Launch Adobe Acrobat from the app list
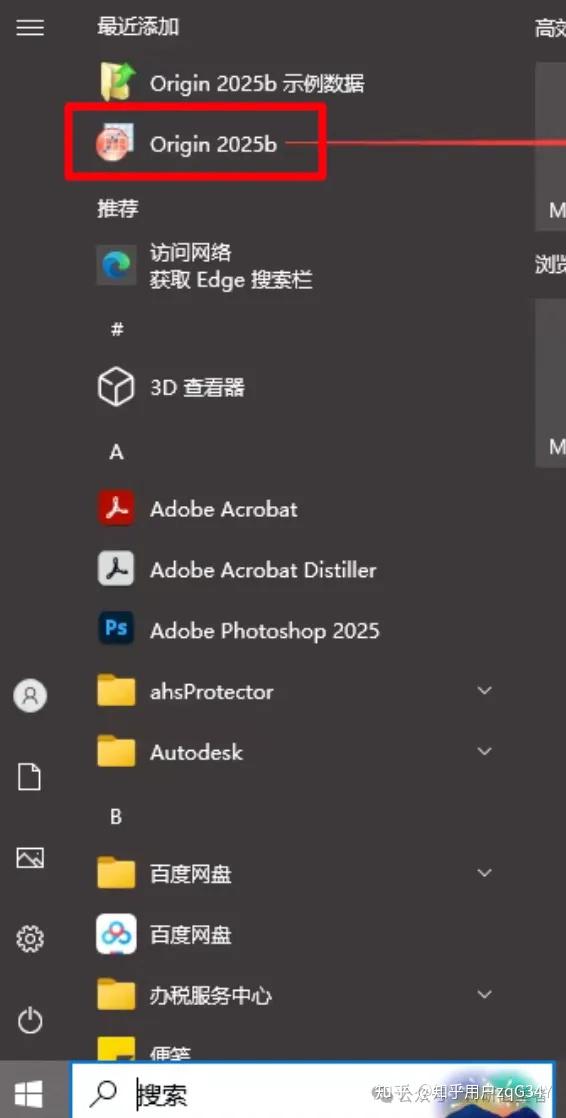The width and height of the screenshot is (566, 1118). point(224,509)
